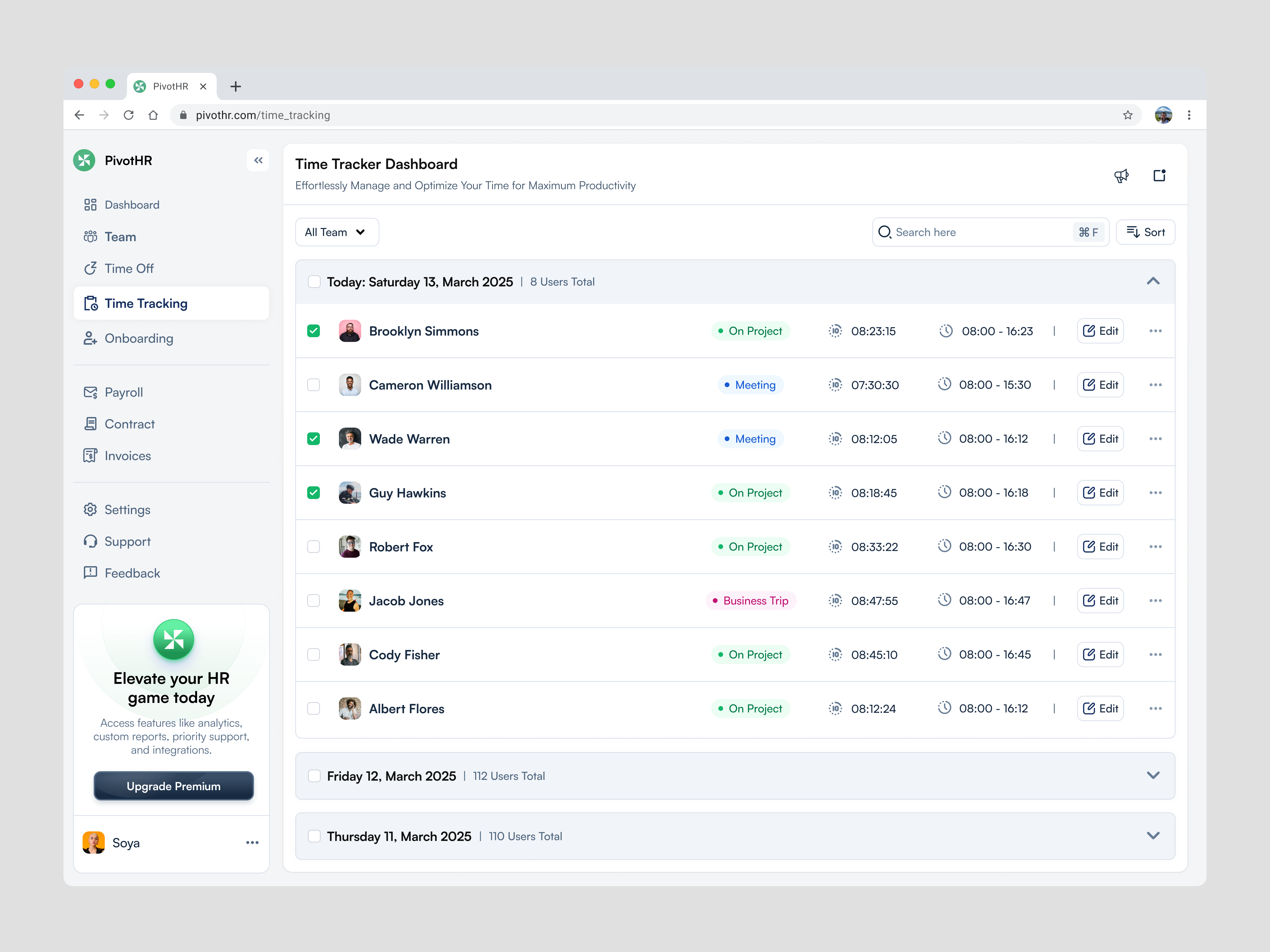Select the checkbox for Jacob Jones
This screenshot has height=952, width=1270.
pyautogui.click(x=314, y=600)
